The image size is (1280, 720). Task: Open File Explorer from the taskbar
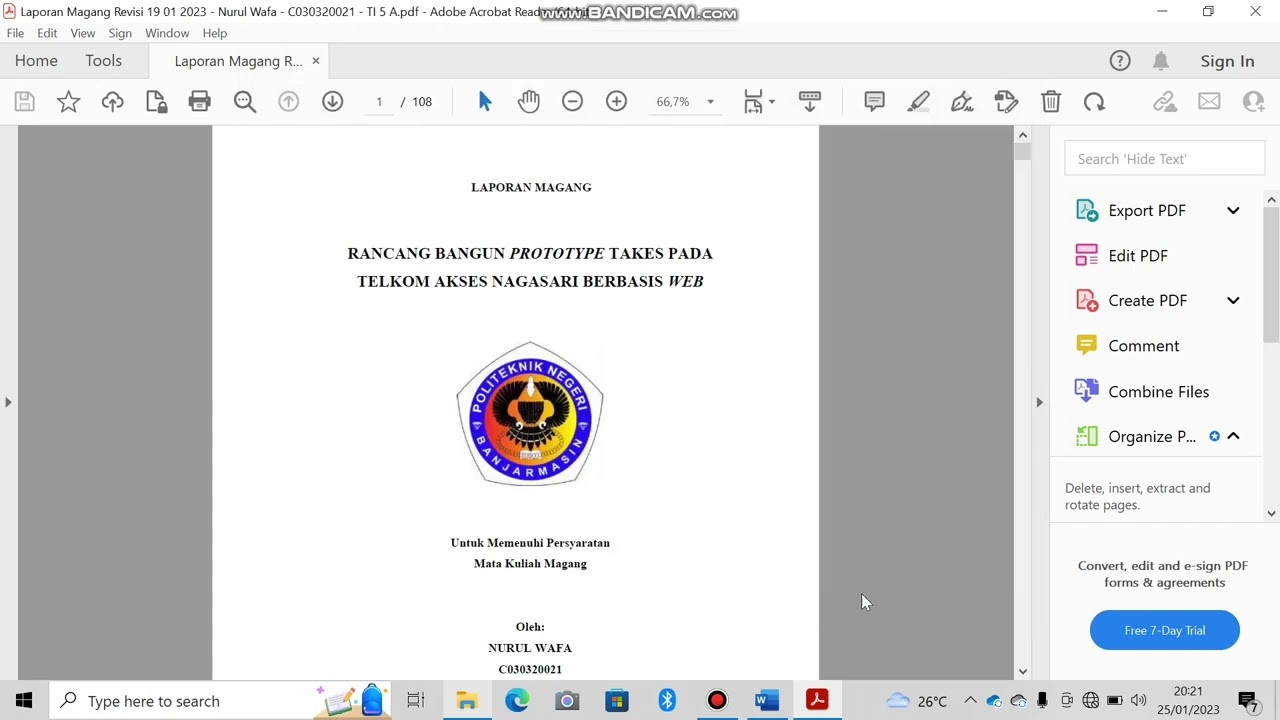pos(467,701)
